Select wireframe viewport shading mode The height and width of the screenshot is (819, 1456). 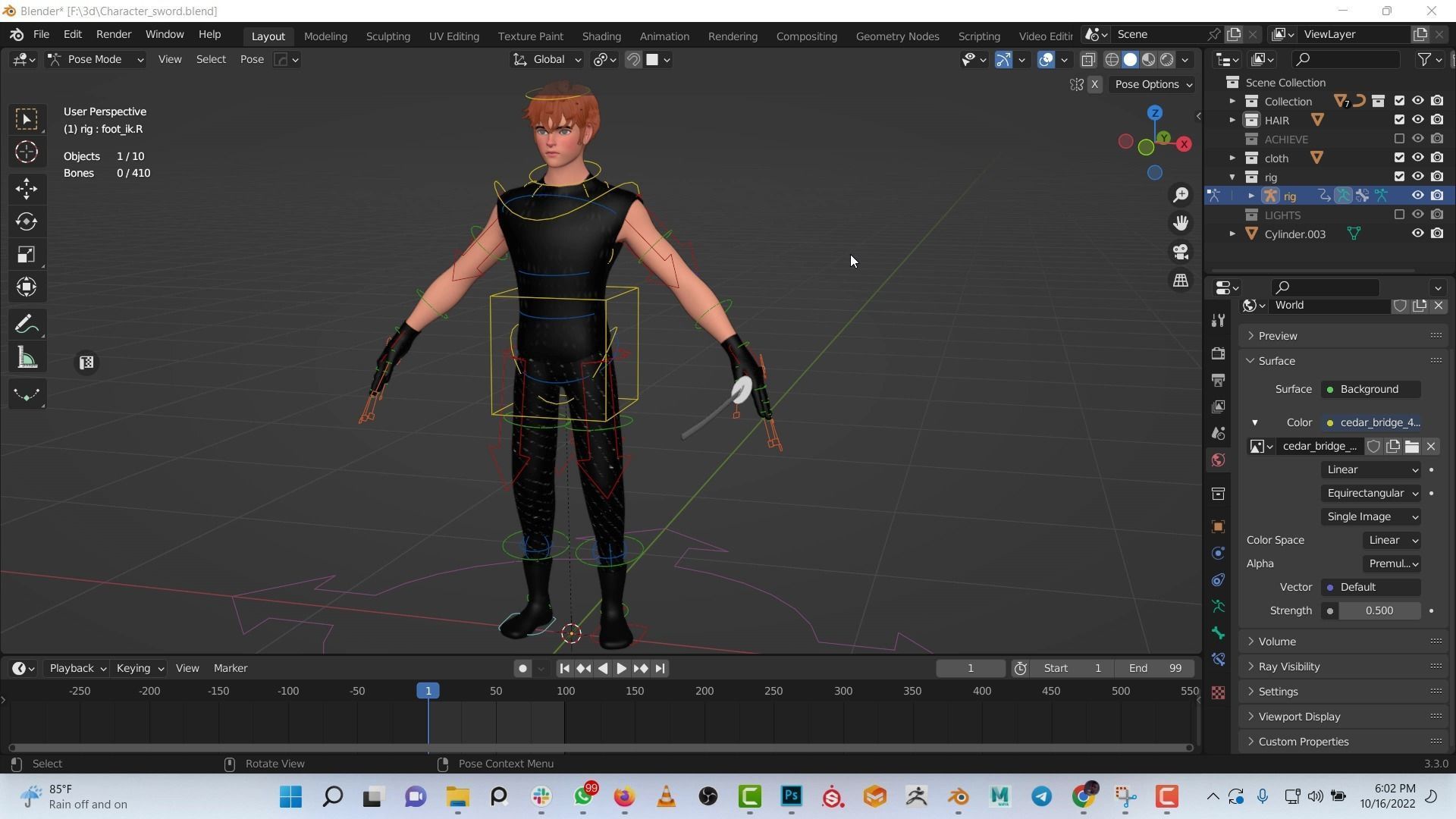point(1112,60)
